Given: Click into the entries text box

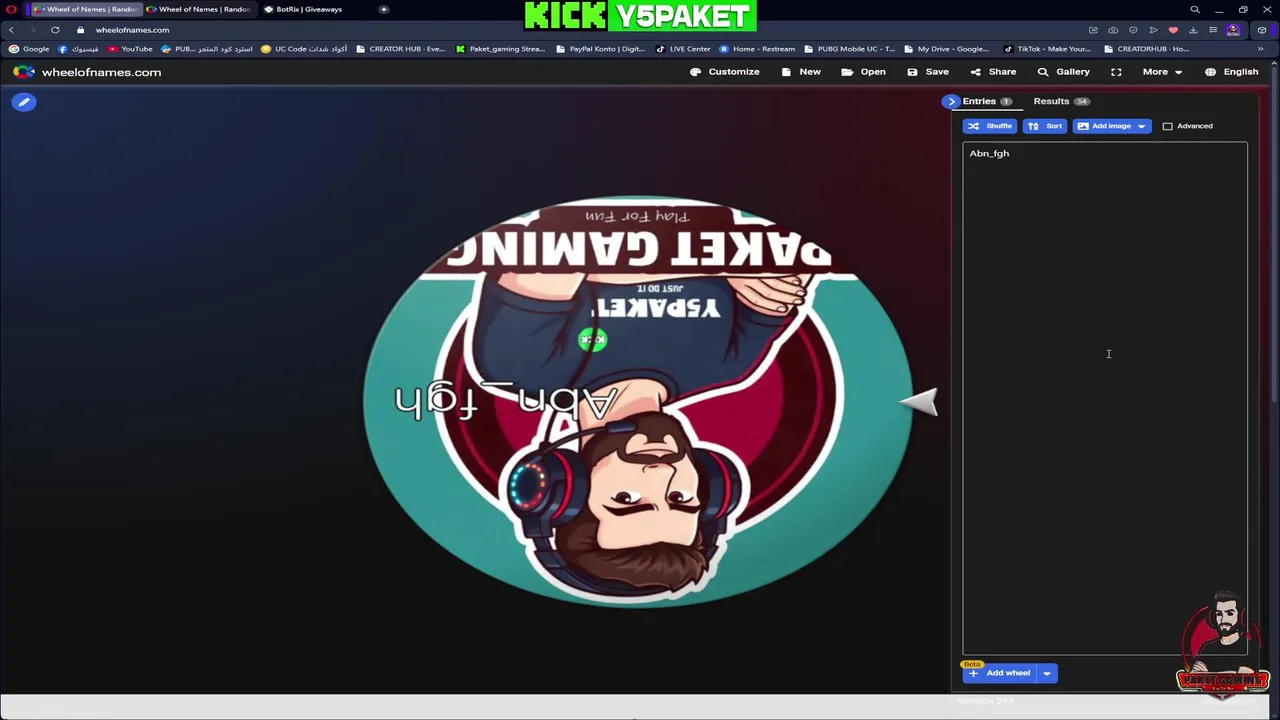Looking at the screenshot, I should click(1105, 398).
